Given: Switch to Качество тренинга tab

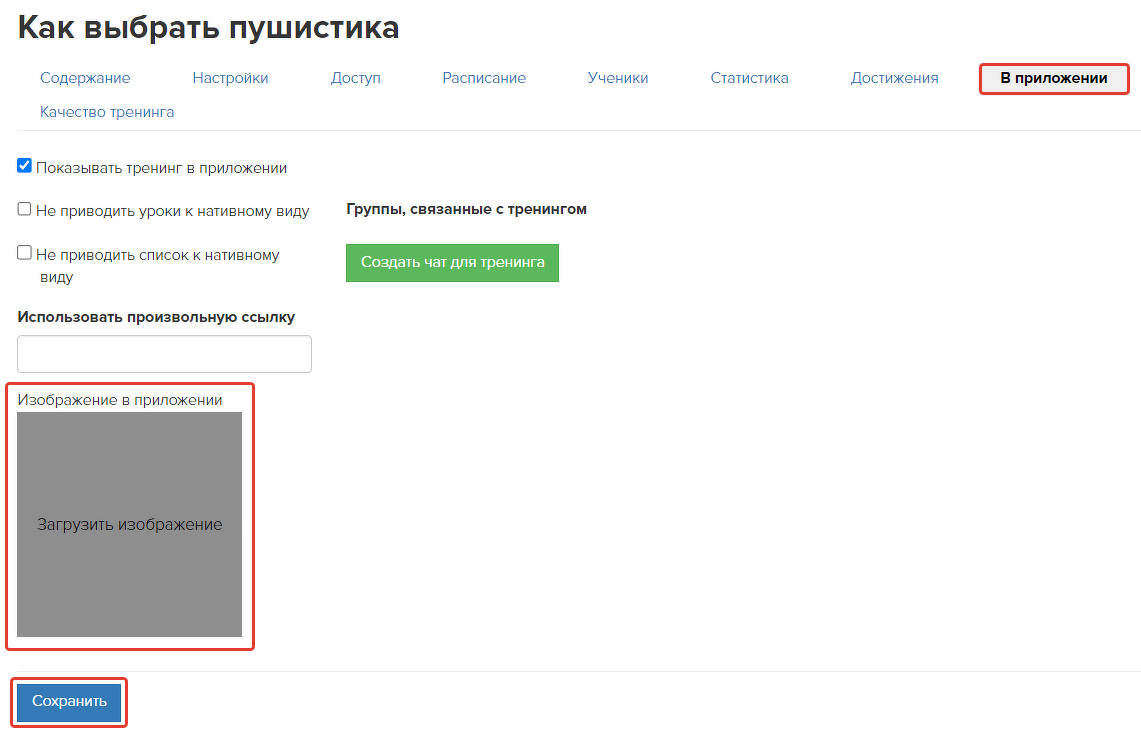Looking at the screenshot, I should (107, 112).
